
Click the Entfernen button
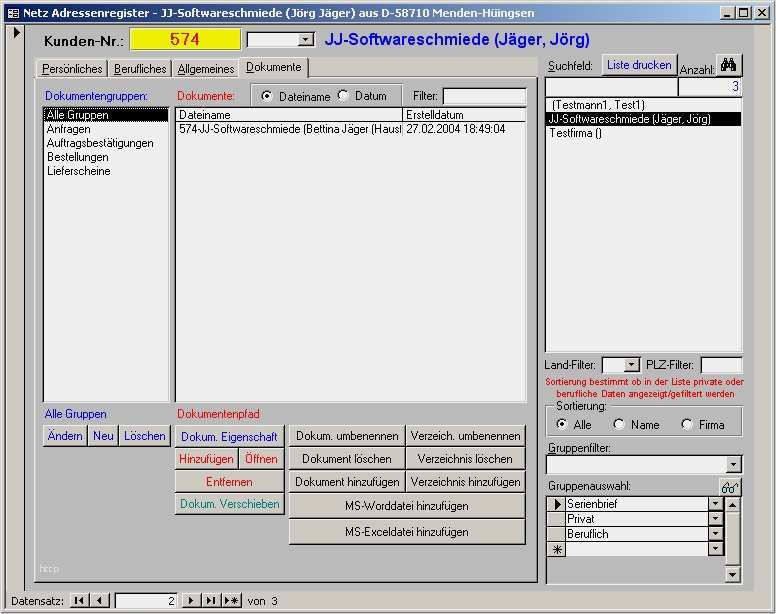229,482
